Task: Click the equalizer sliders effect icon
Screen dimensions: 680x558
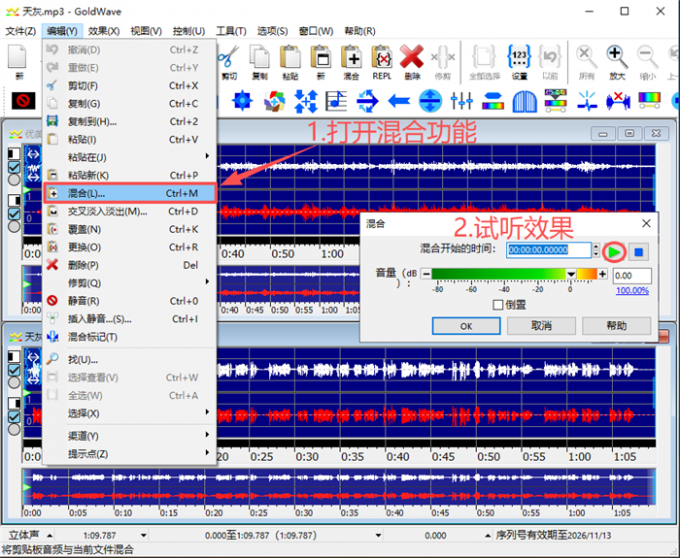Action: click(x=461, y=101)
